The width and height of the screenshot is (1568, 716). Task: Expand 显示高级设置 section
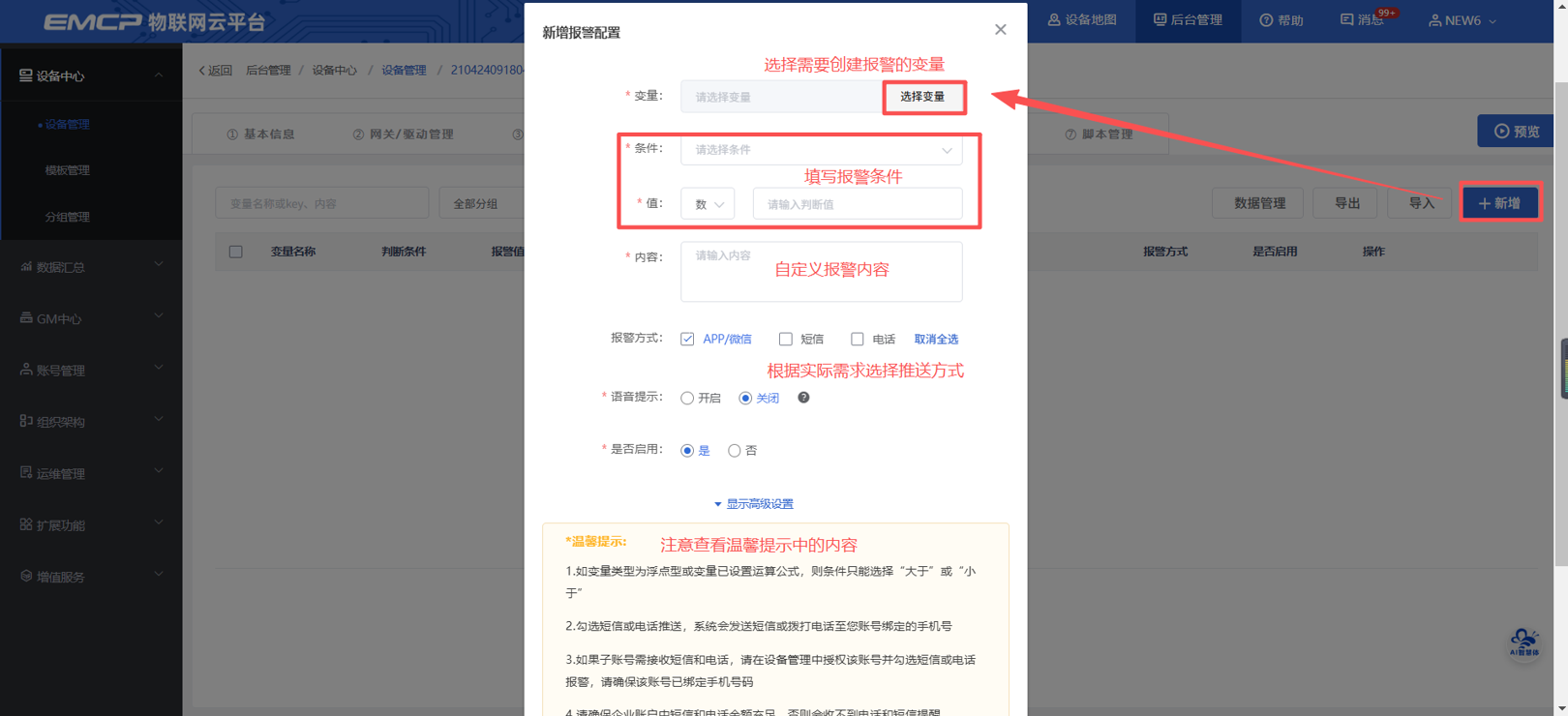click(753, 504)
